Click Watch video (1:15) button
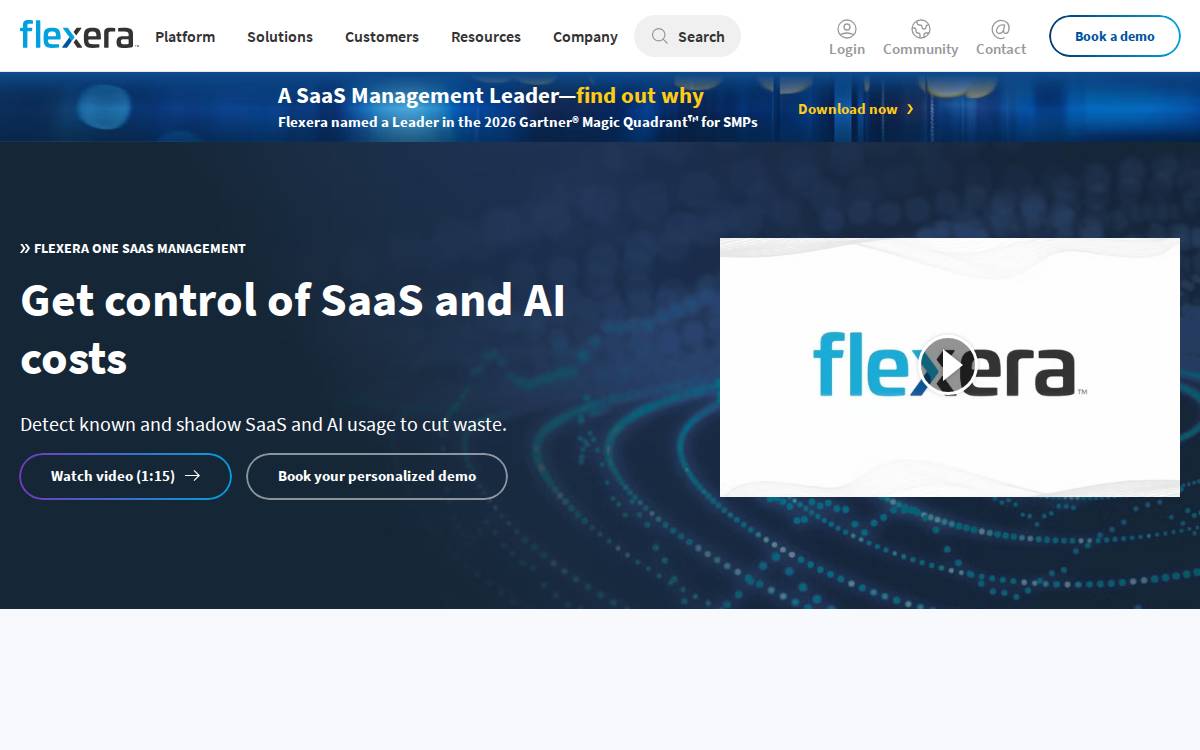Viewport: 1200px width, 750px height. tap(126, 476)
